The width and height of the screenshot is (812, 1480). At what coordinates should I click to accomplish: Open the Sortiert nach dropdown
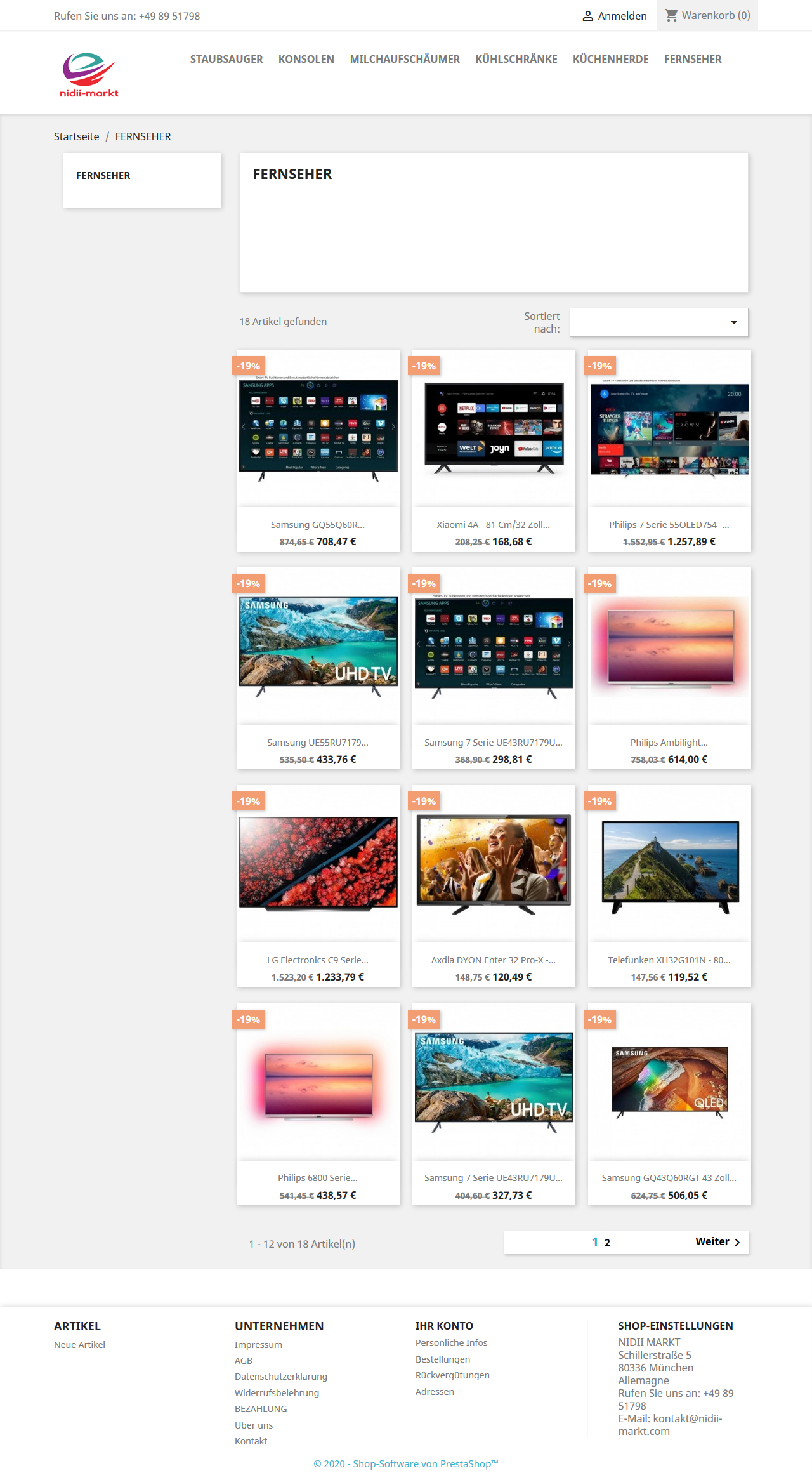coord(658,322)
